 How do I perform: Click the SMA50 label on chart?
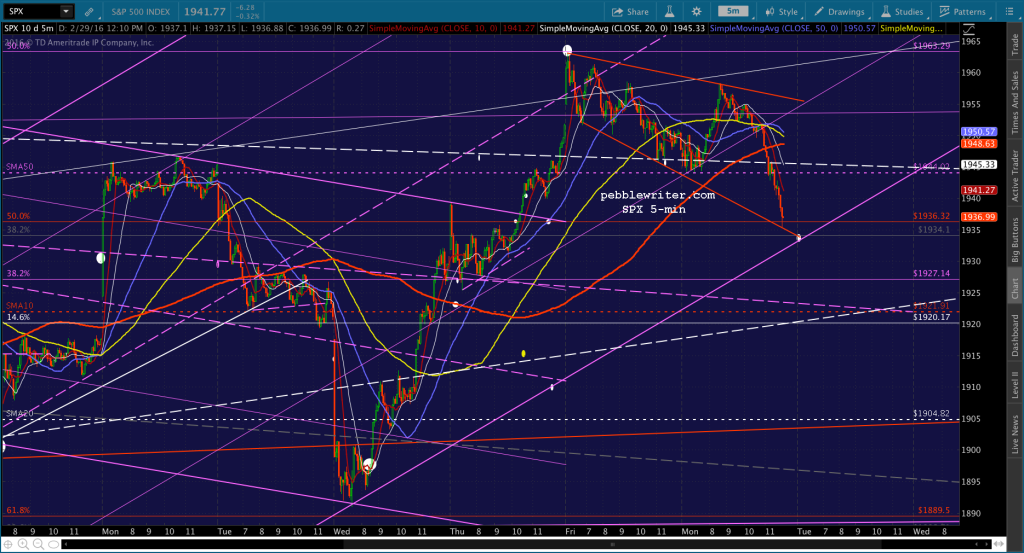pyautogui.click(x=20, y=167)
